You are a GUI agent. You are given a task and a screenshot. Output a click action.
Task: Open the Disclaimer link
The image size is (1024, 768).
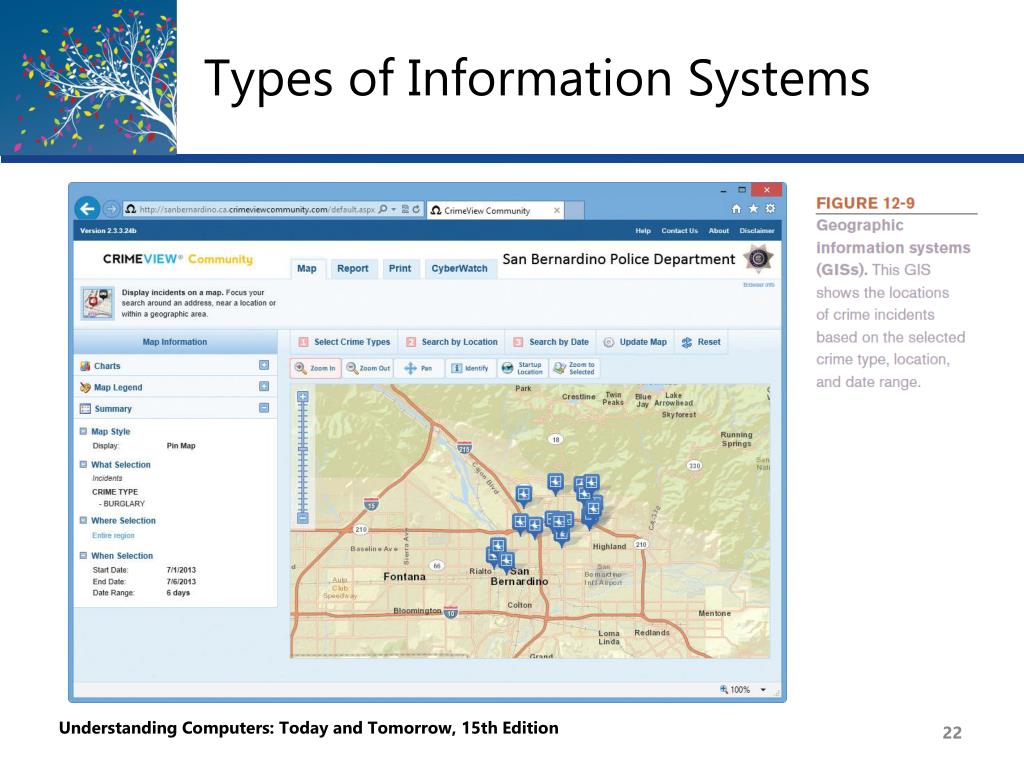(757, 231)
